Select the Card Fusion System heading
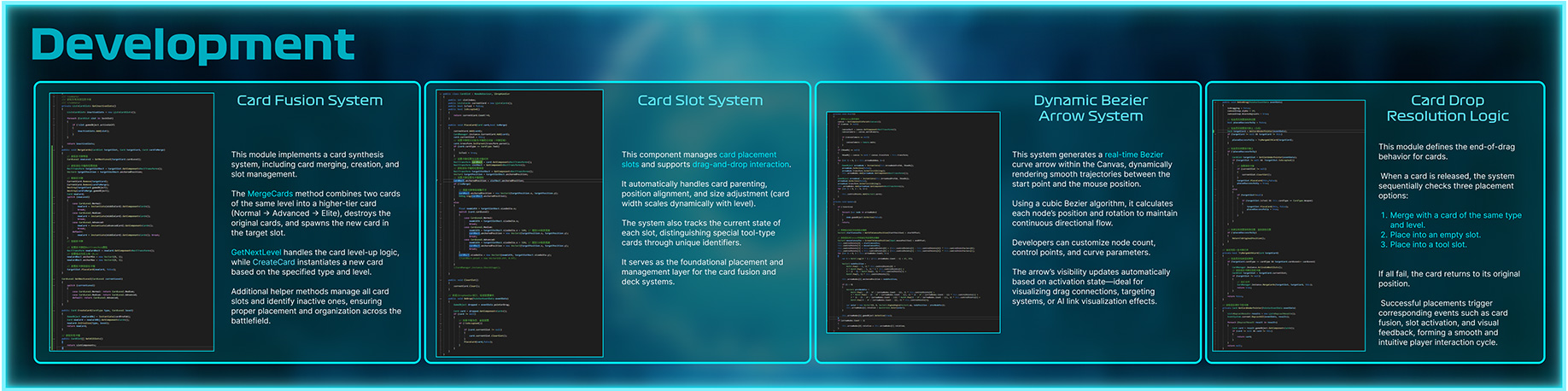This screenshot has width=1568, height=391. click(x=309, y=101)
